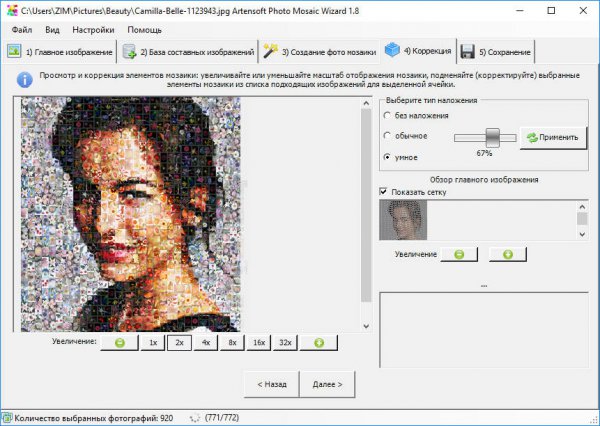Click the blue info icon
Screen dimensions: 600x426
[24, 80]
